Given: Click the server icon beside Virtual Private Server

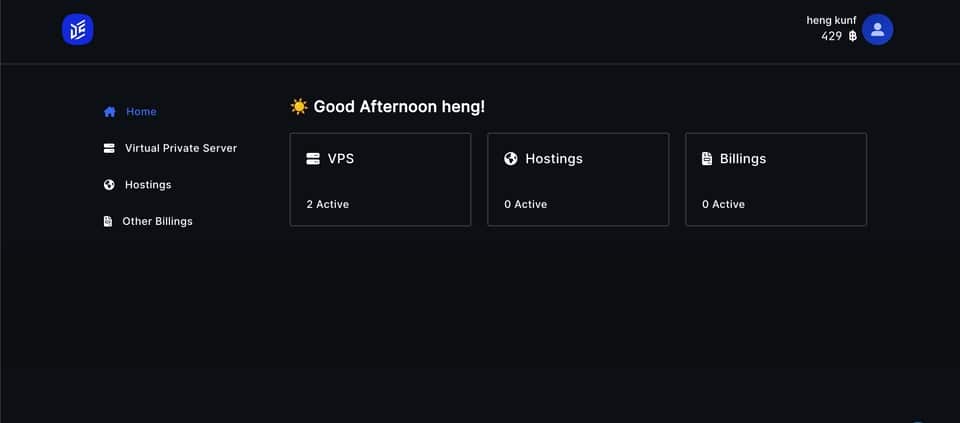Looking at the screenshot, I should (109, 148).
